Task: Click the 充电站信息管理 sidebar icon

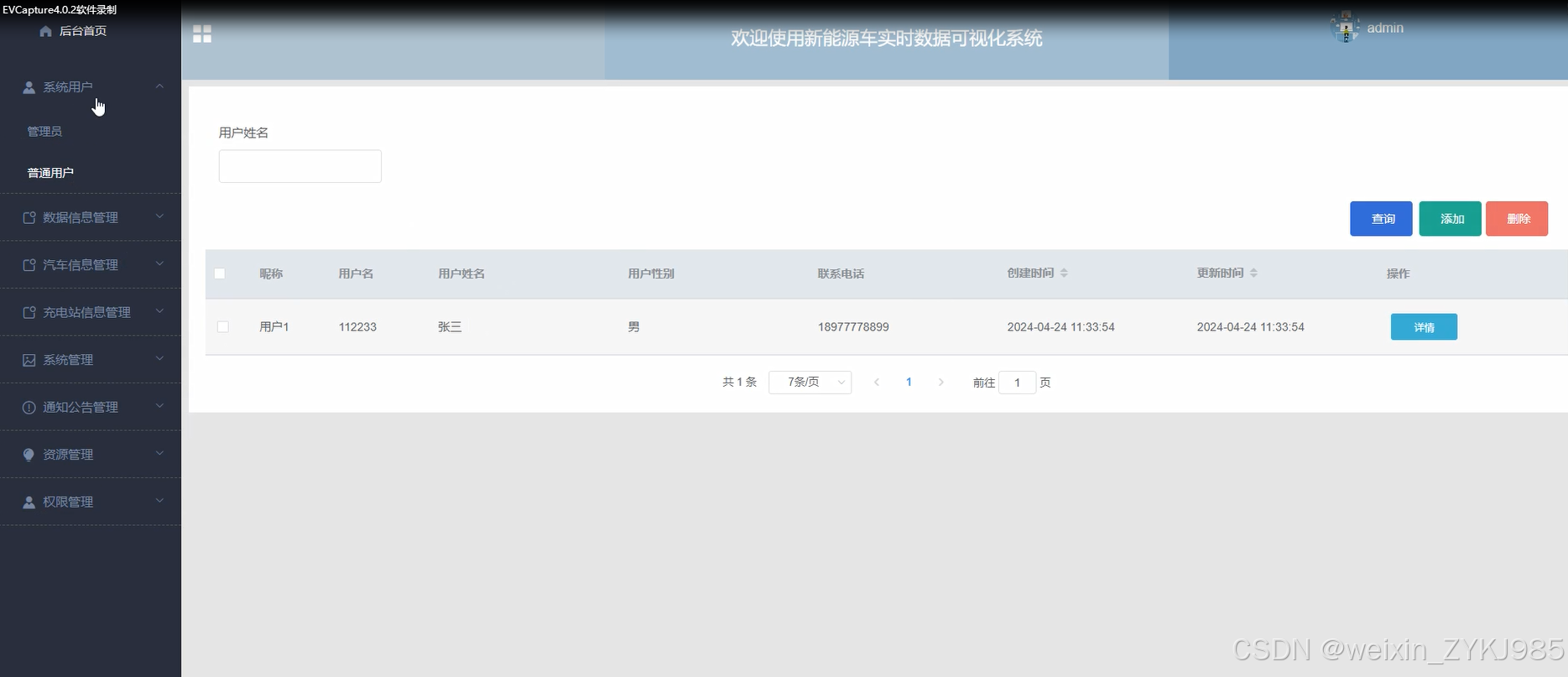Action: tap(29, 312)
